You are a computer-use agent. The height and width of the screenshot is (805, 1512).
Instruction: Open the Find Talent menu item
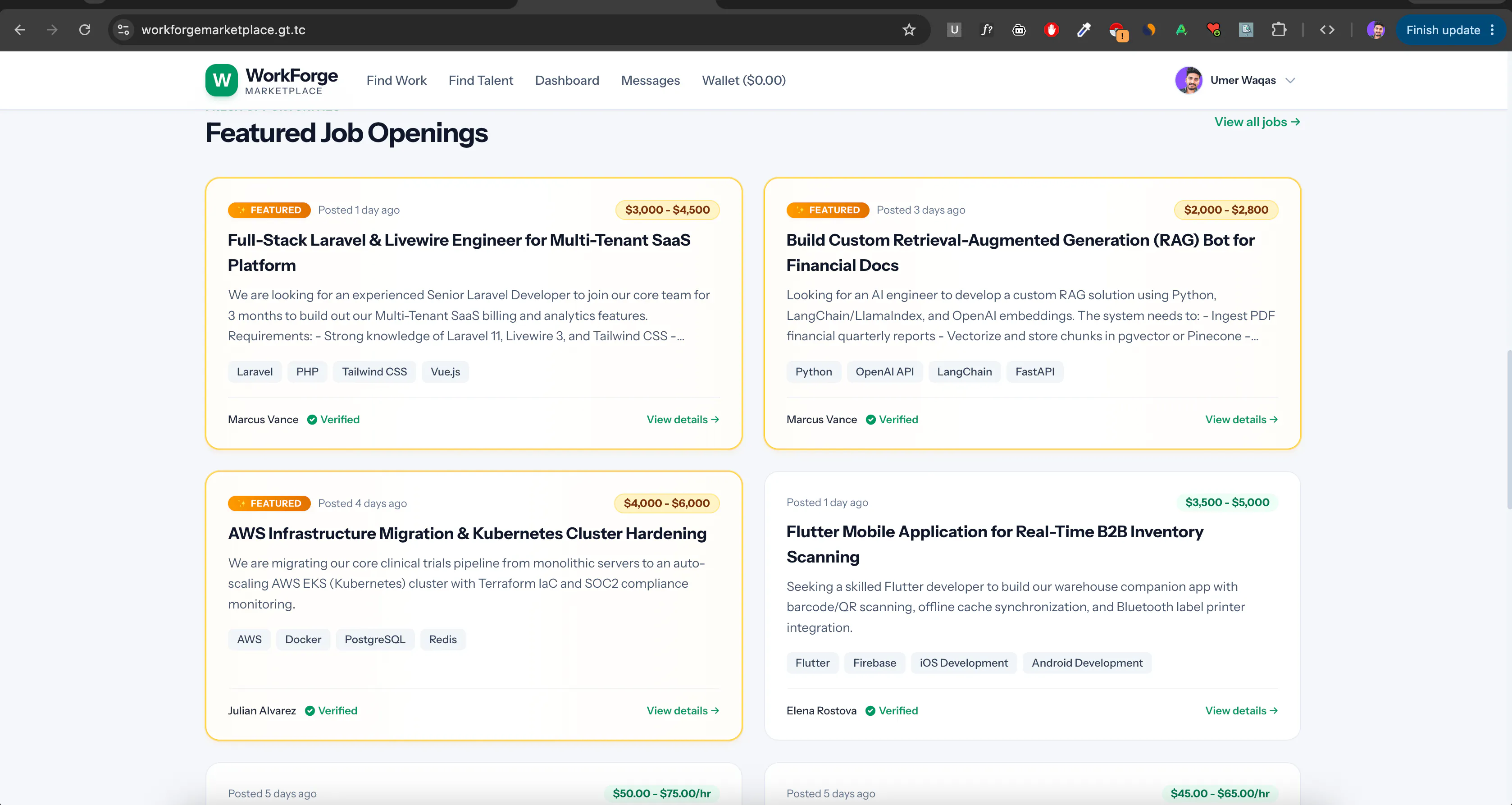[481, 80]
